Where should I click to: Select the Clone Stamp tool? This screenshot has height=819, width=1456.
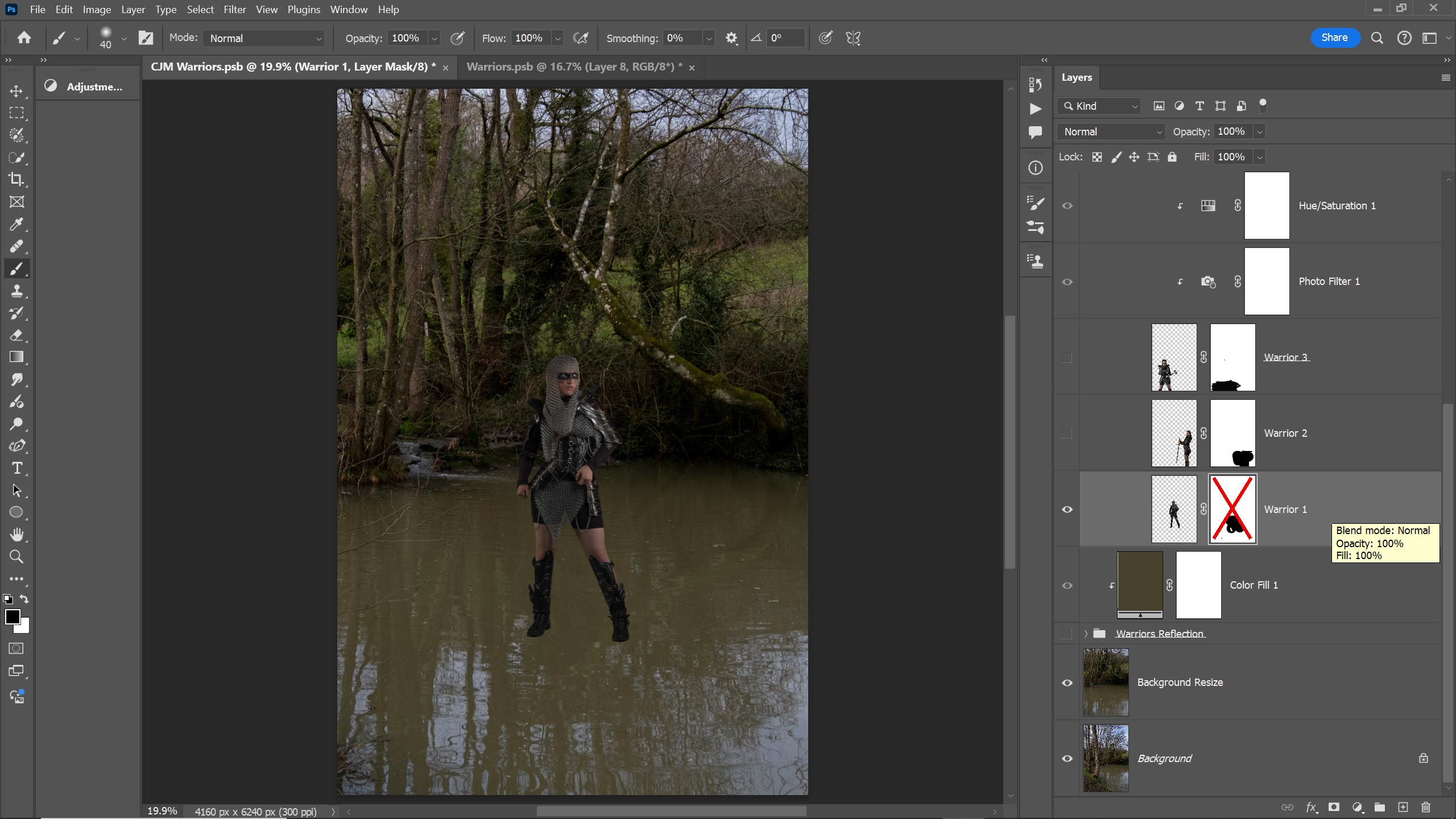click(x=16, y=291)
